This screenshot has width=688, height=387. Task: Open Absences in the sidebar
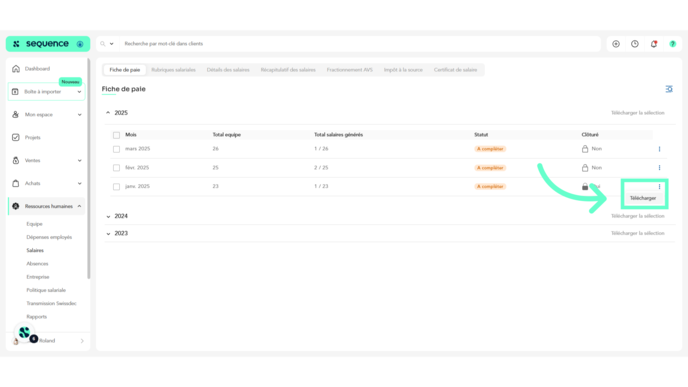(x=37, y=264)
